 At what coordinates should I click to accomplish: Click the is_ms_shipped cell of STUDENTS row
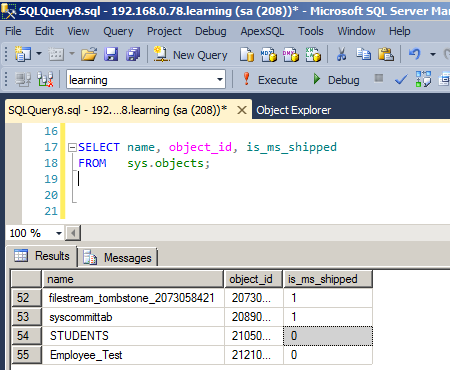[x=328, y=336]
